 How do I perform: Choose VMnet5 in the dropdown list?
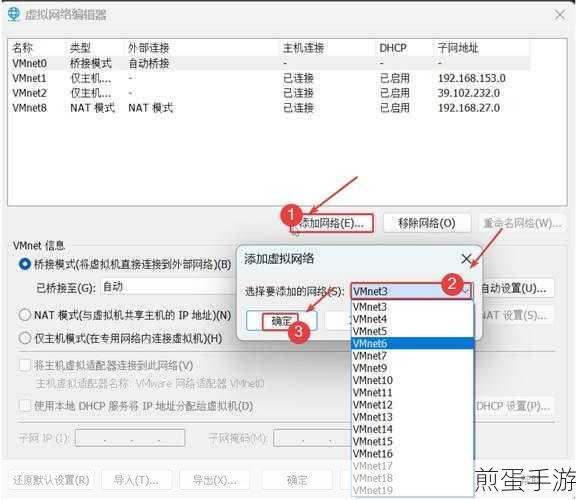412,331
